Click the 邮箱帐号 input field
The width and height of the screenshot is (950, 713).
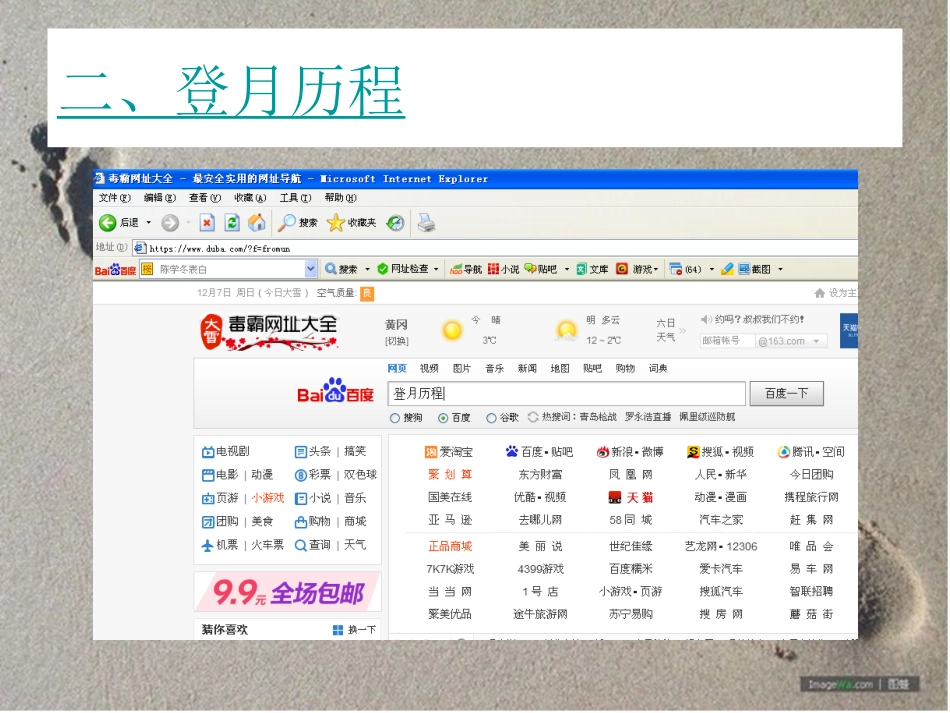point(727,341)
